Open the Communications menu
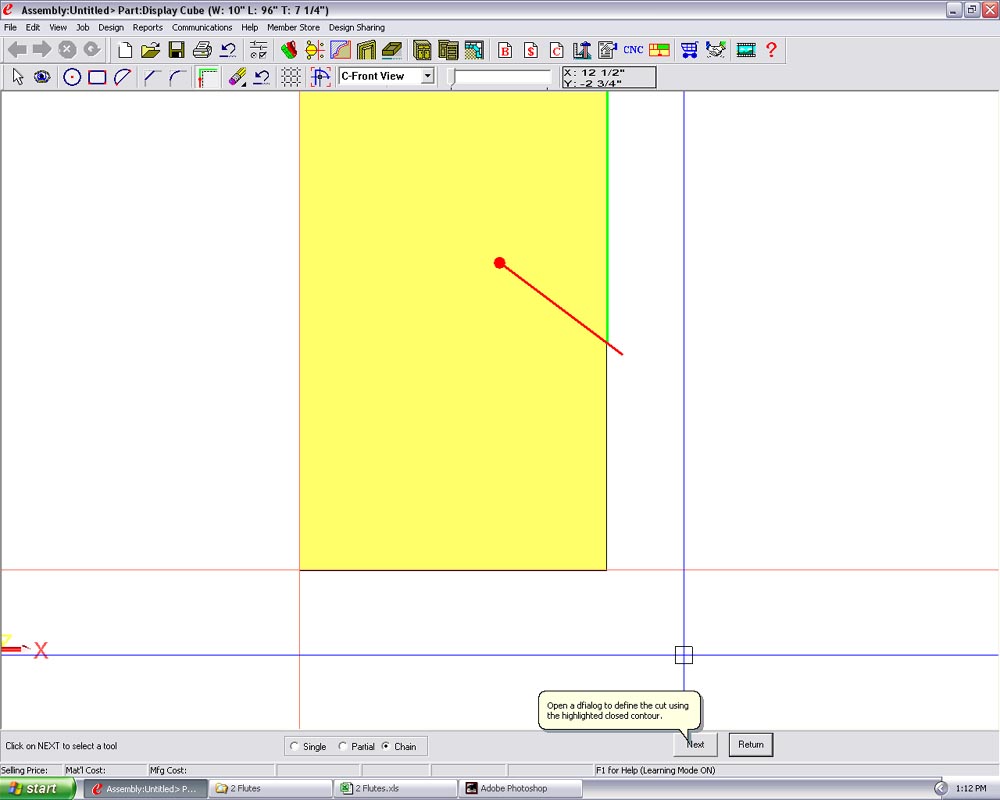1000x800 pixels. [x=202, y=27]
